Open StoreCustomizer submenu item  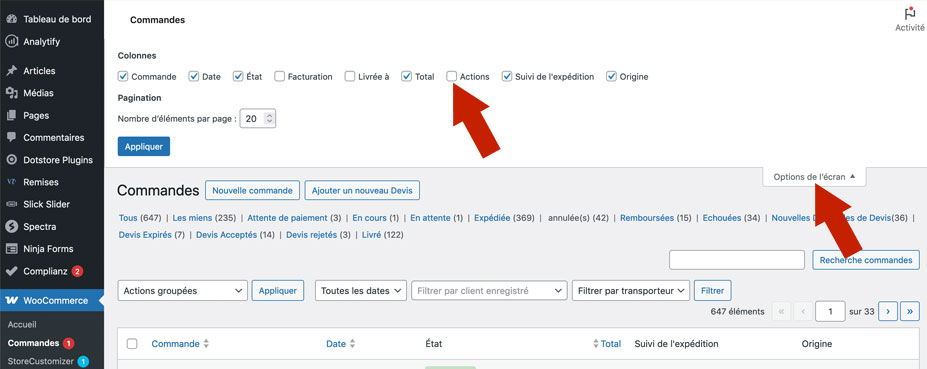pyautogui.click(x=40, y=361)
